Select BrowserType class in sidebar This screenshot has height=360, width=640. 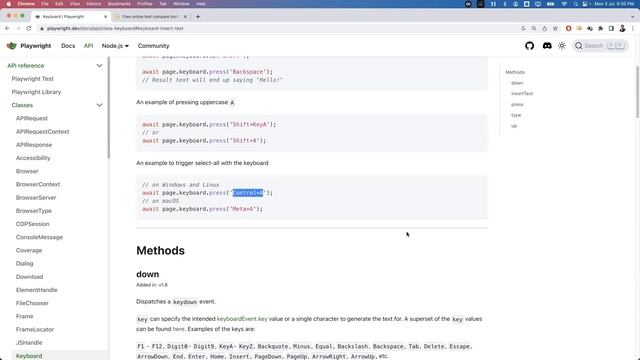34,211
